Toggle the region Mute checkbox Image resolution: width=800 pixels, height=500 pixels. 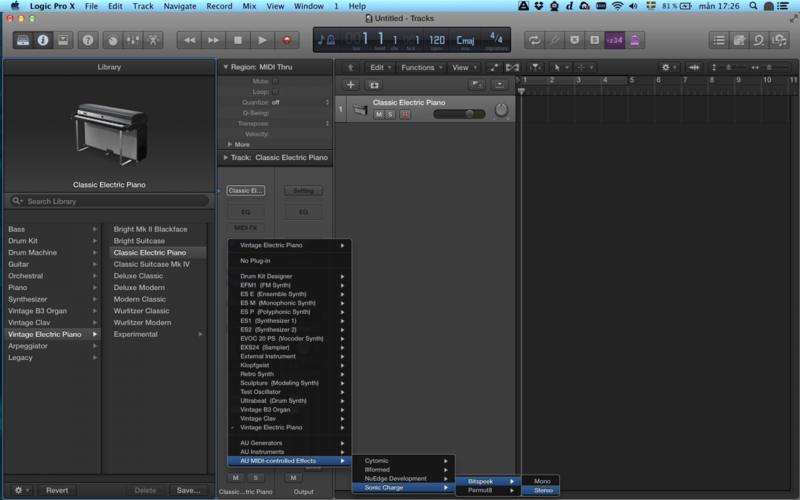276,81
